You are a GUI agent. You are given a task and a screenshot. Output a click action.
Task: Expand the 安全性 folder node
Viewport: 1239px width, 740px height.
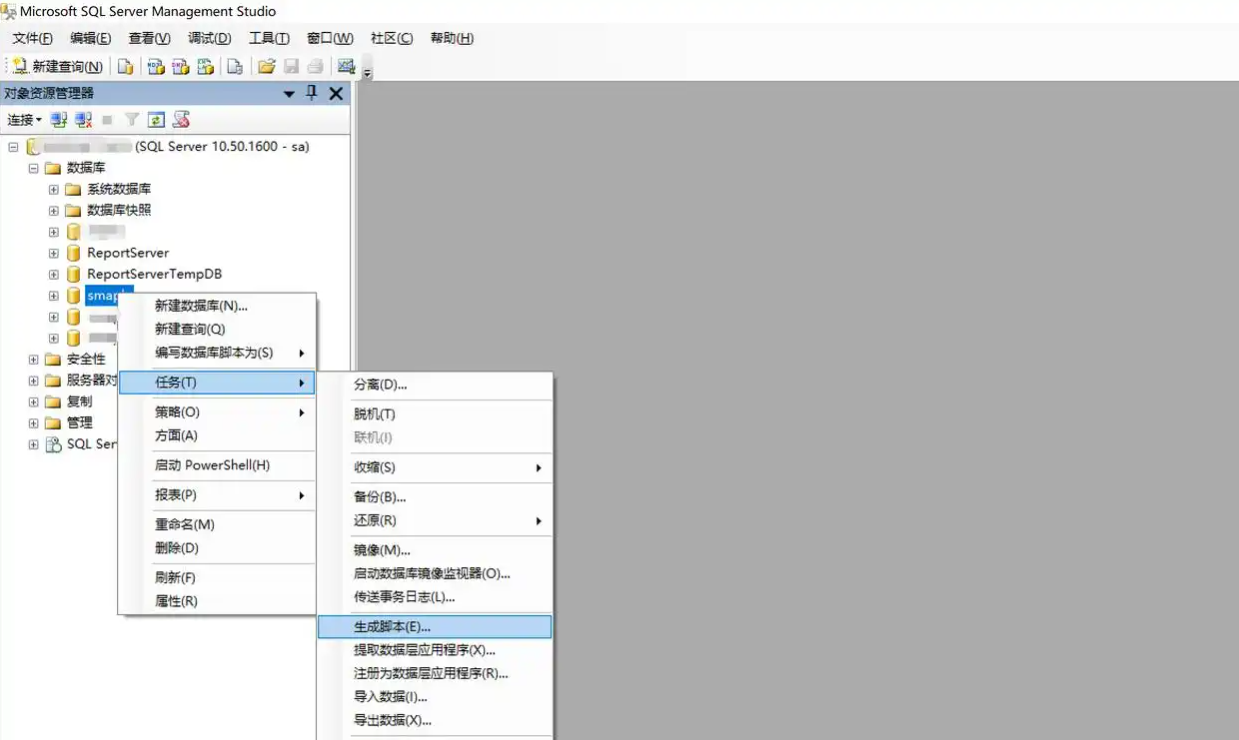tap(33, 359)
